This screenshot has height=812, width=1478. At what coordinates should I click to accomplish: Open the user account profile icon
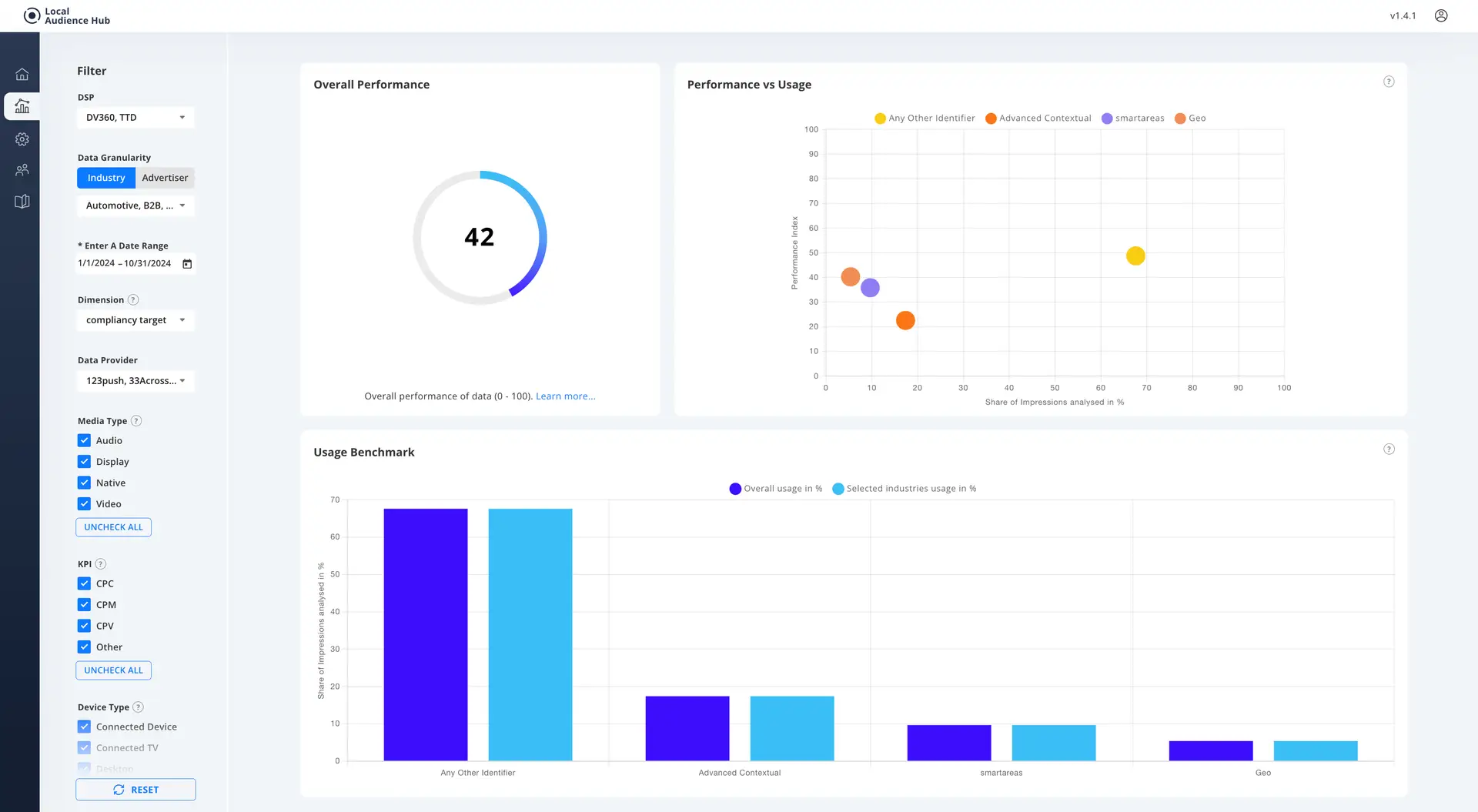point(1441,16)
